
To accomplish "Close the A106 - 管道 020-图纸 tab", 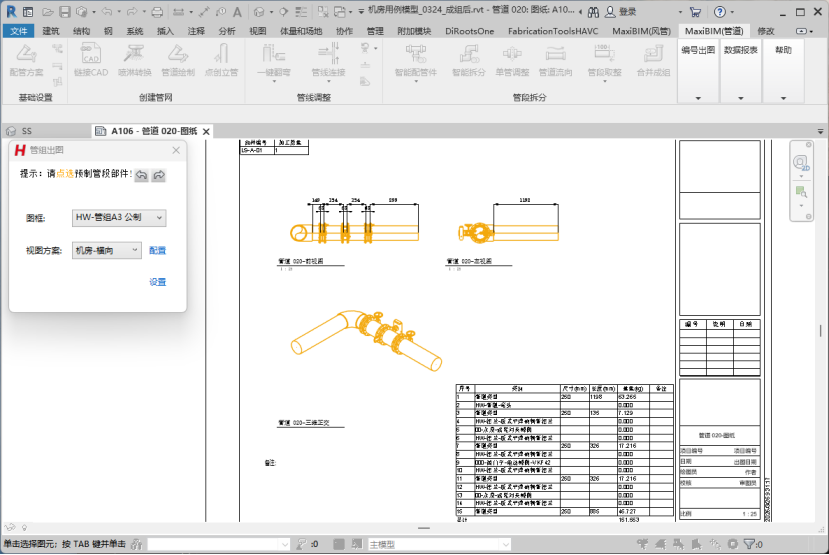I will coord(206,132).
